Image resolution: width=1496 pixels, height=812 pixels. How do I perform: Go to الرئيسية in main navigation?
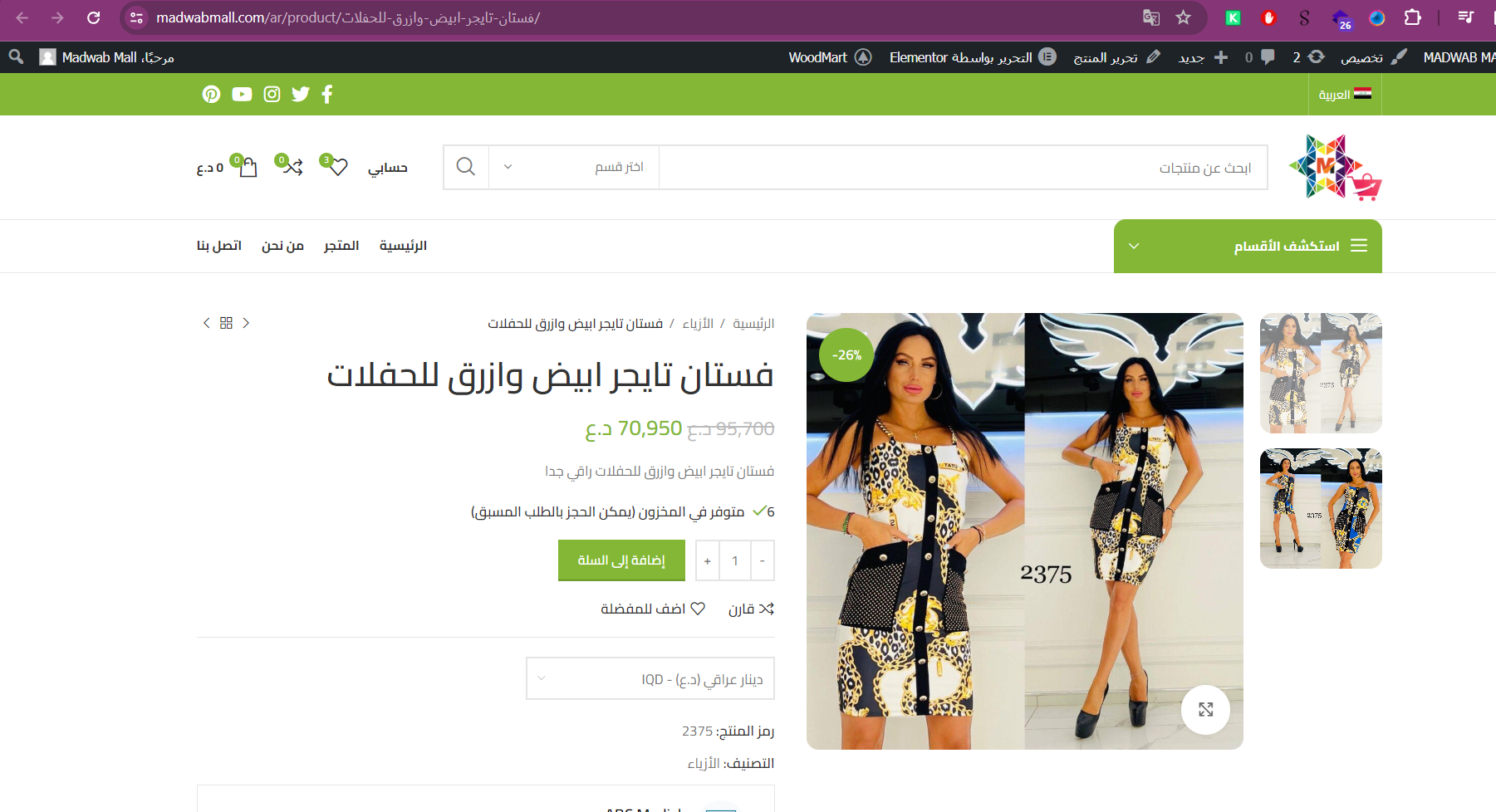[x=403, y=246]
